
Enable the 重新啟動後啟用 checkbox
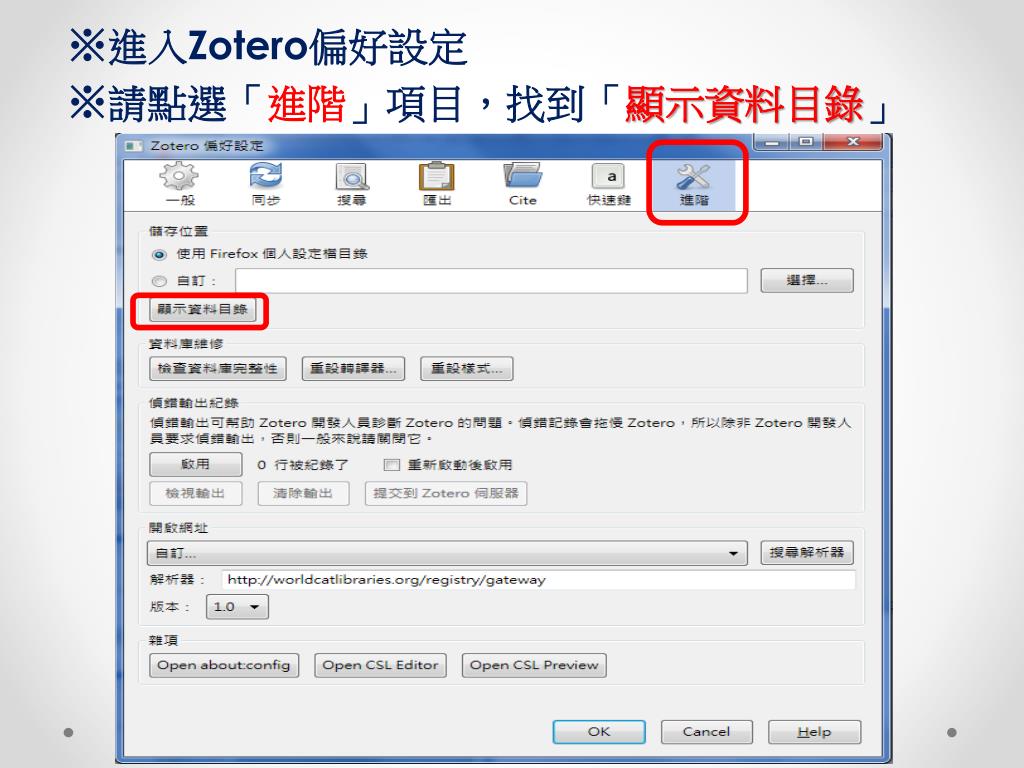point(392,465)
